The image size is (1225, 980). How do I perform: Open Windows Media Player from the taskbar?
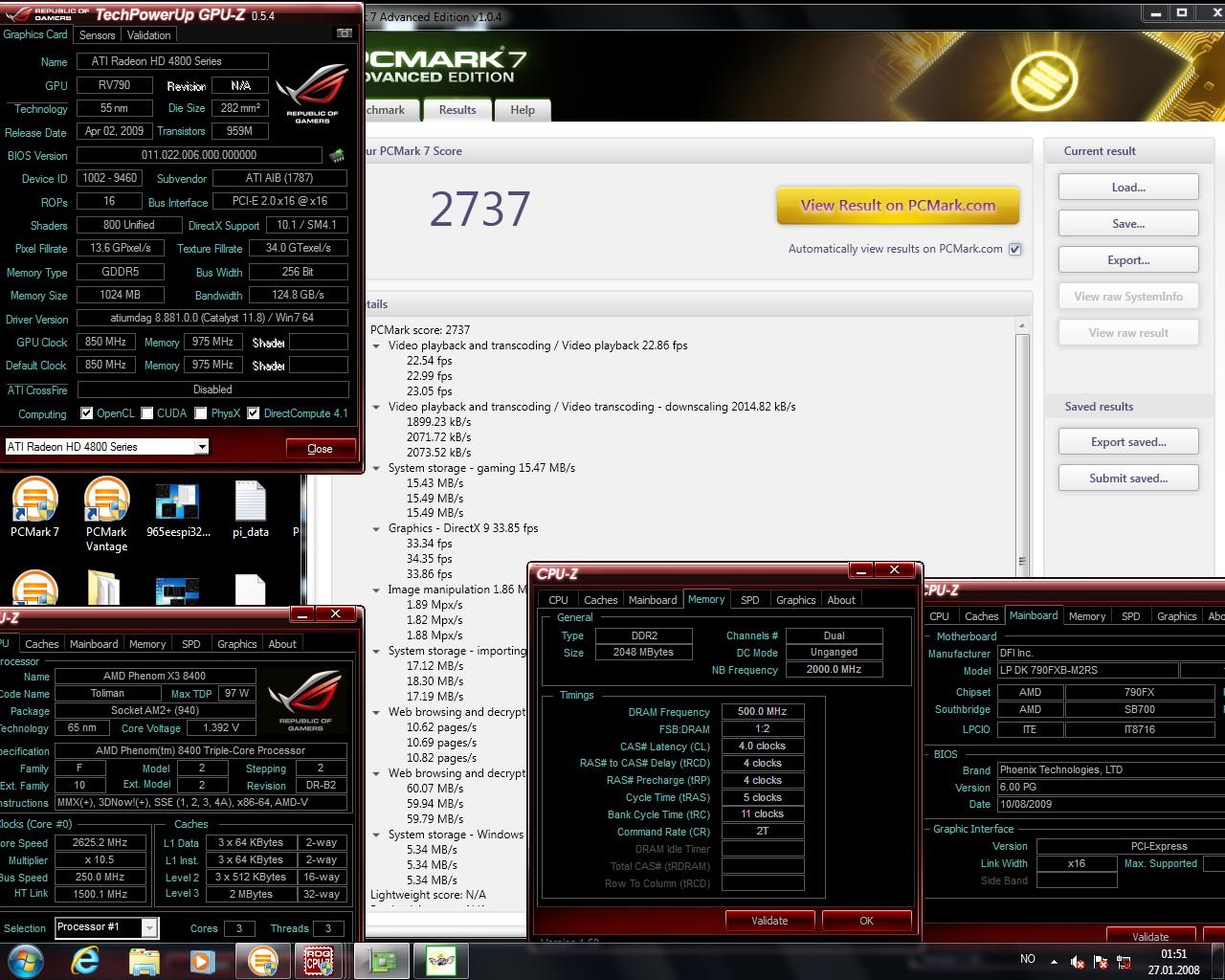tap(202, 960)
